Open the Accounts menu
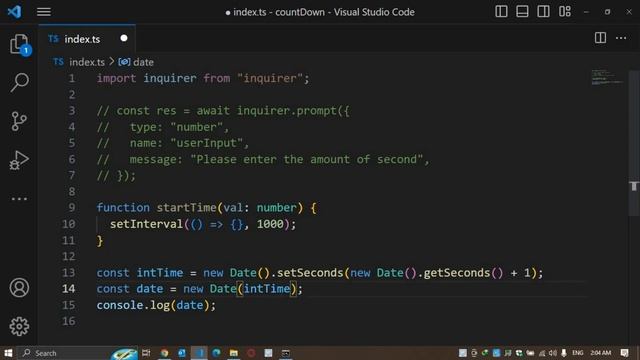Screen dimensions: 640x360 19,288
